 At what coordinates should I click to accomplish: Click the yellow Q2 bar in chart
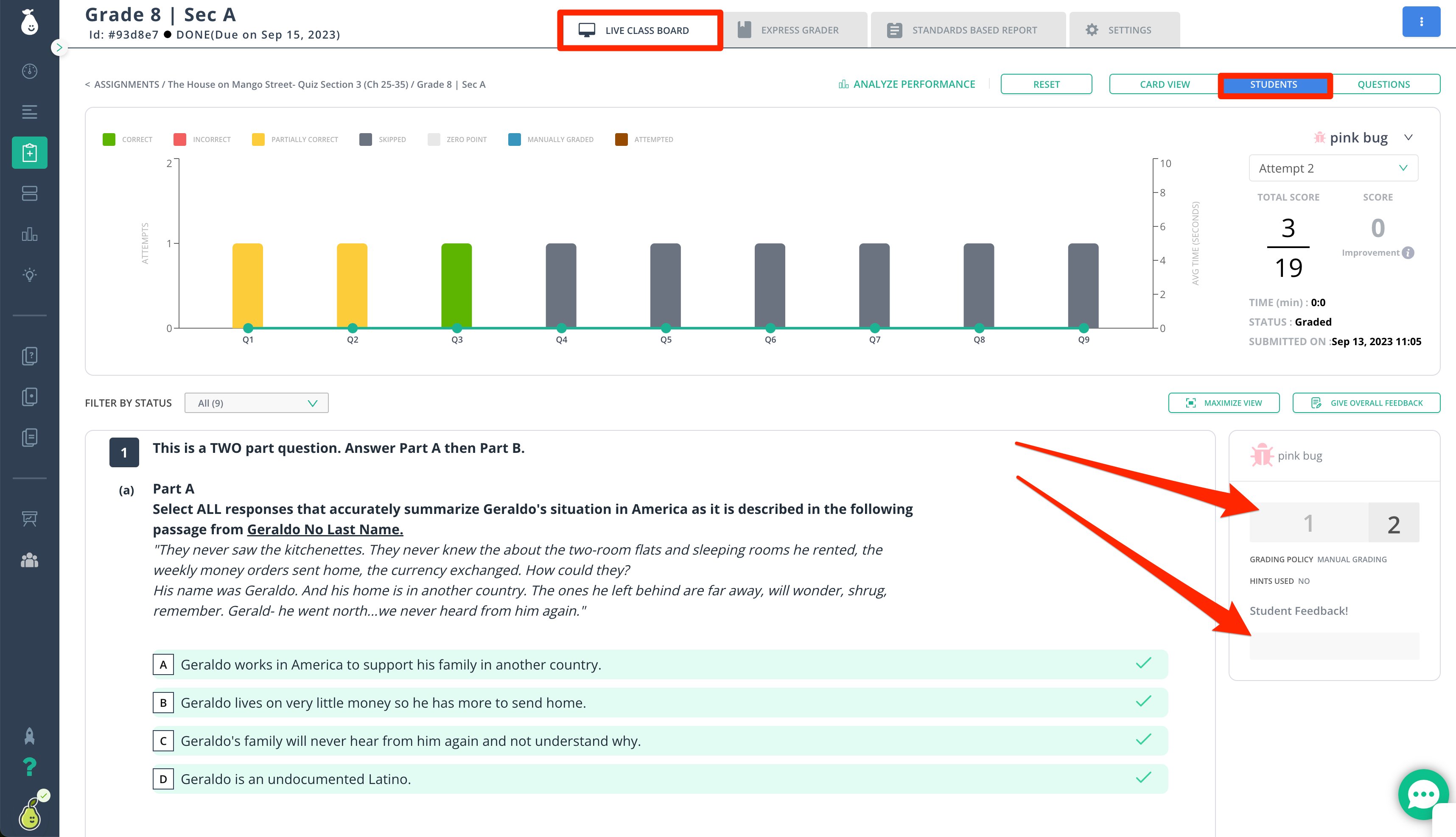pyautogui.click(x=353, y=286)
